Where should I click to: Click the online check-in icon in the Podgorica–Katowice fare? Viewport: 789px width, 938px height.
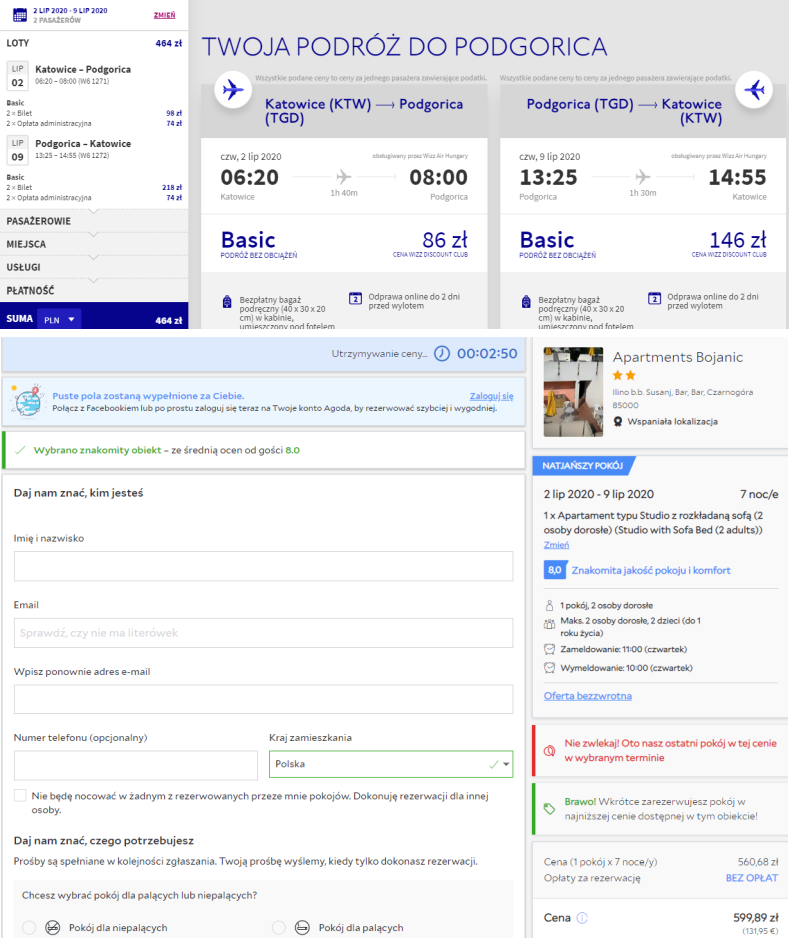(x=654, y=299)
